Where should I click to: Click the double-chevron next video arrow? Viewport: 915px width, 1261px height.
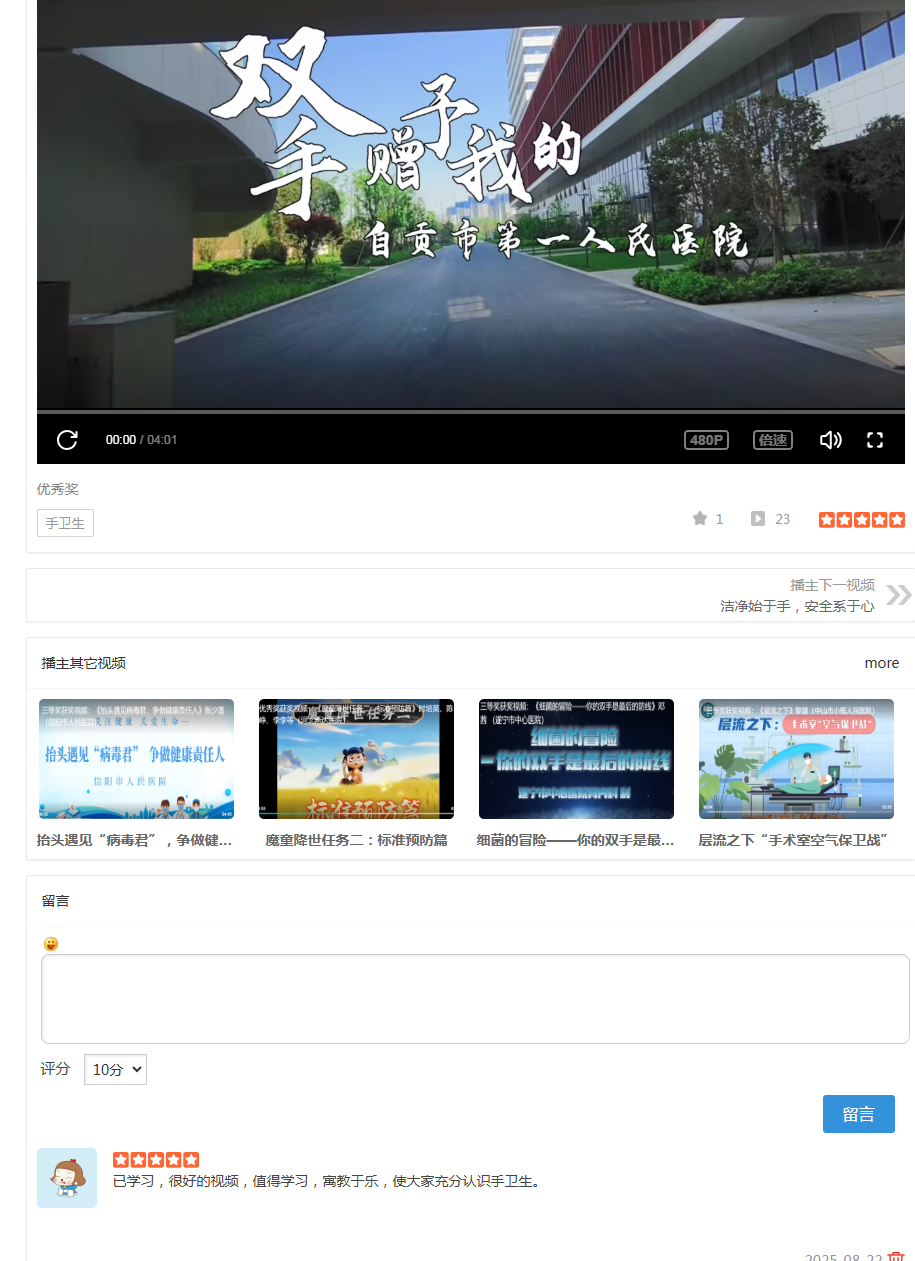[x=898, y=595]
